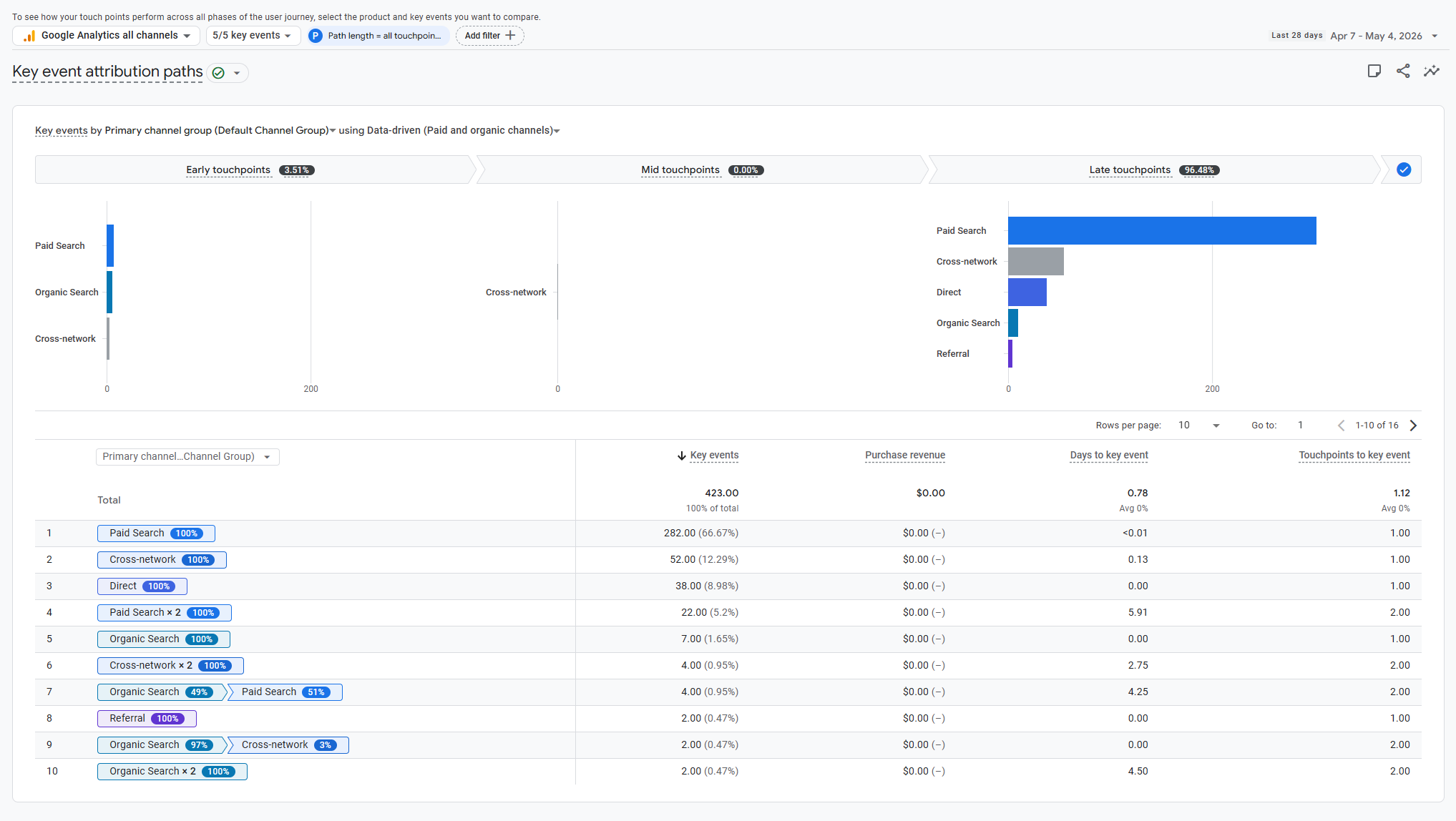Click the plus icon in Add filter
Screen dimensions: 1456x821
click(x=510, y=35)
